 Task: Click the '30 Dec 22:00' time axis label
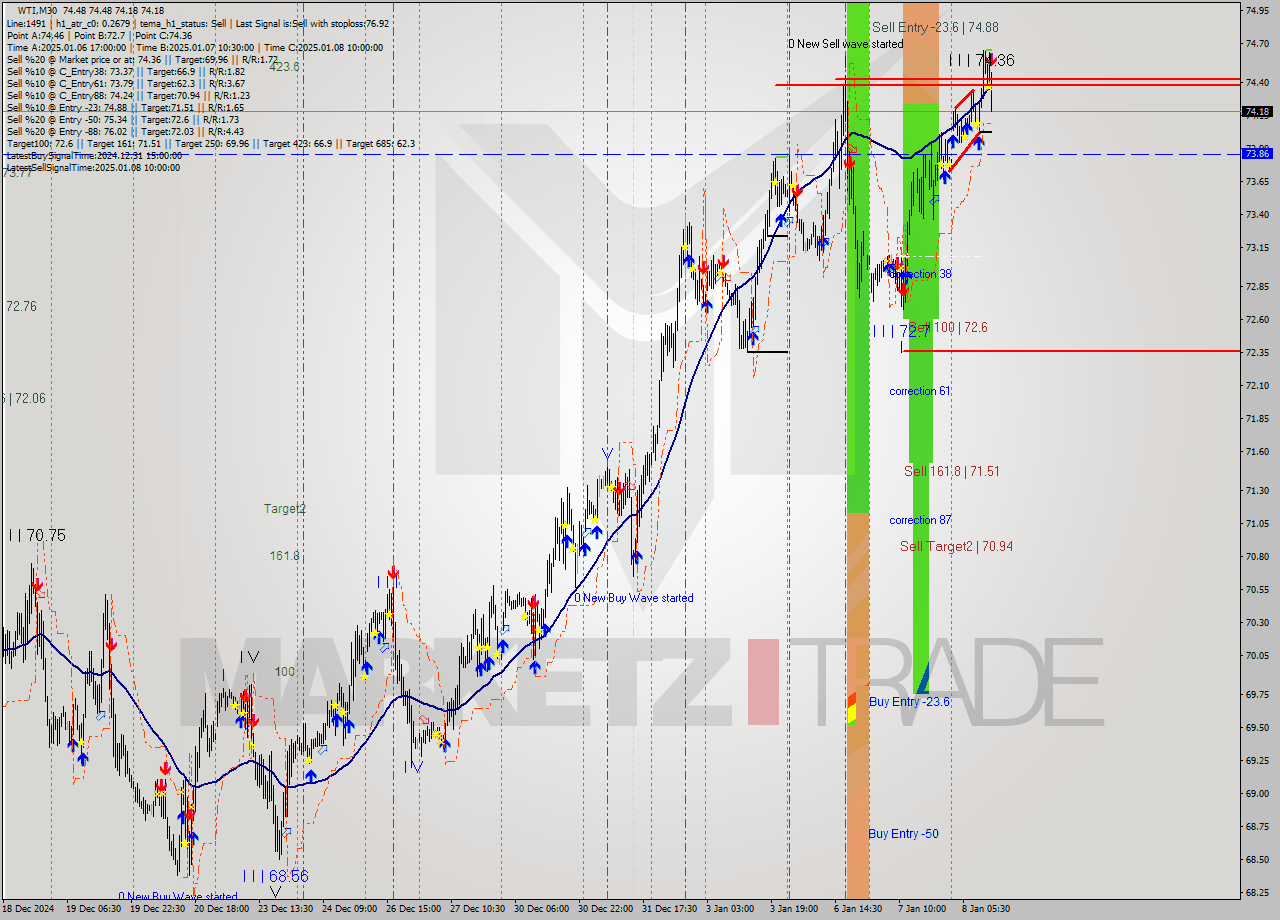604,911
